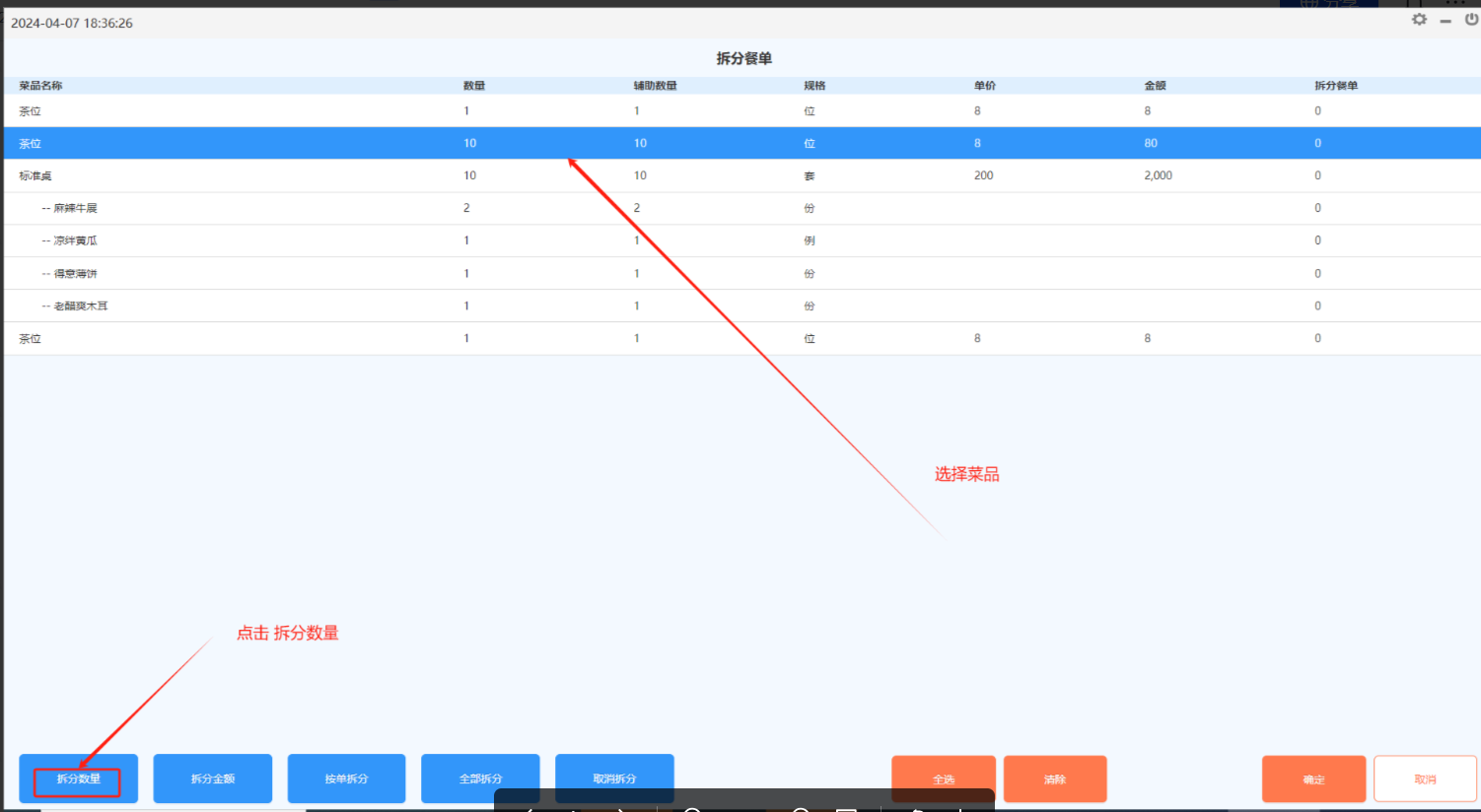Open settings via the gear icon
Viewport: 1481px width, 812px height.
[1419, 20]
